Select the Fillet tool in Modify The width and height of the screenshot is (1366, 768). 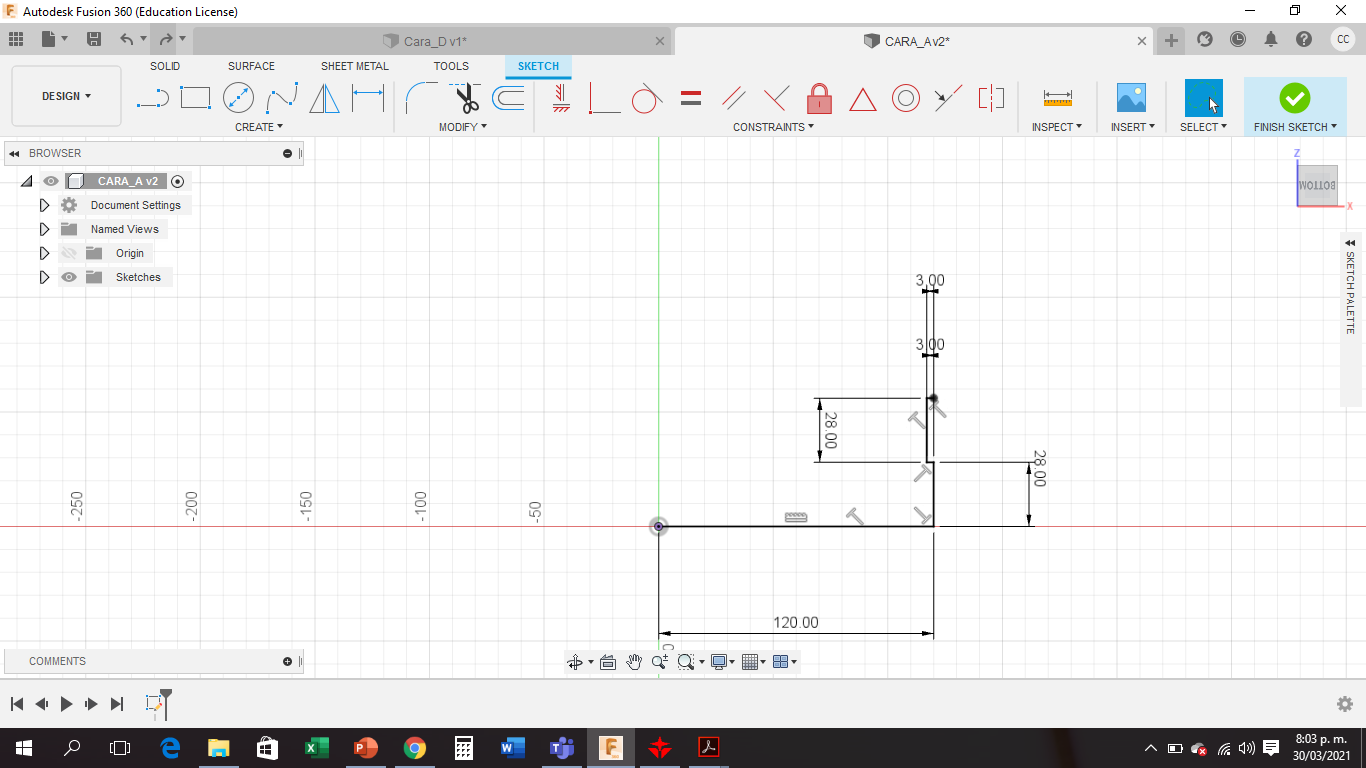(420, 98)
